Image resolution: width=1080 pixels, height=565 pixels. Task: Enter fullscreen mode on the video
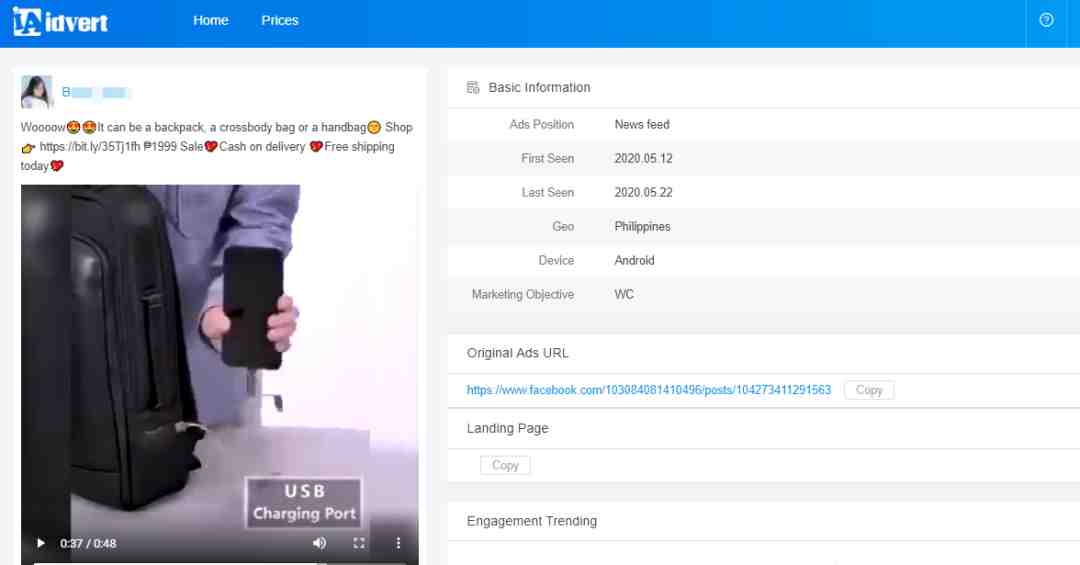pyautogui.click(x=359, y=543)
